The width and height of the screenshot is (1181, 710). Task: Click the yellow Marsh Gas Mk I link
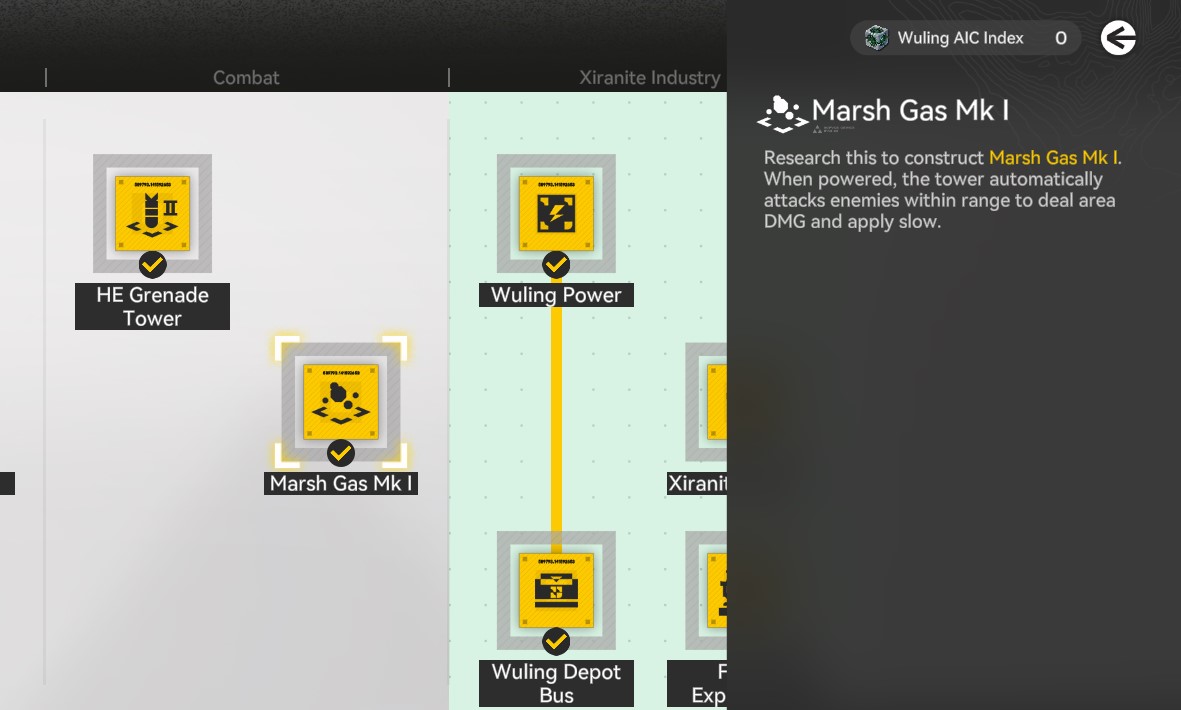[1053, 158]
